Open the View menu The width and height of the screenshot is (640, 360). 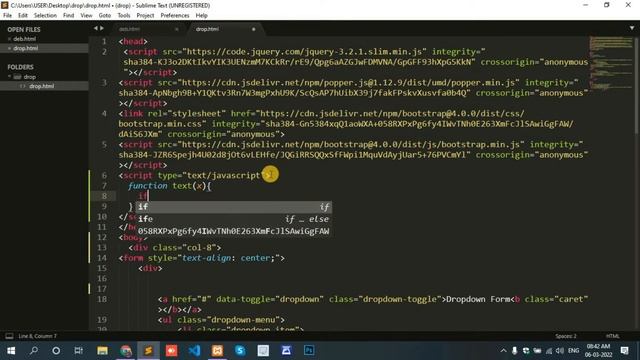click(86, 16)
